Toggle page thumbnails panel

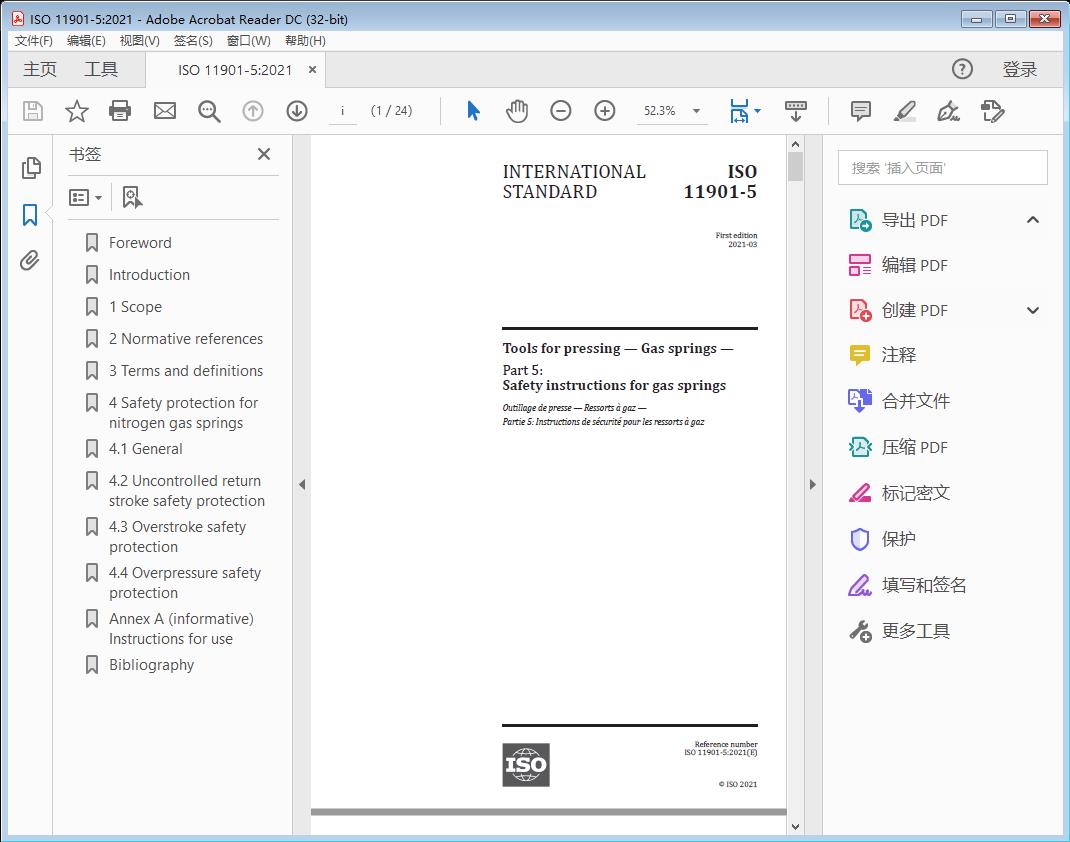30,168
